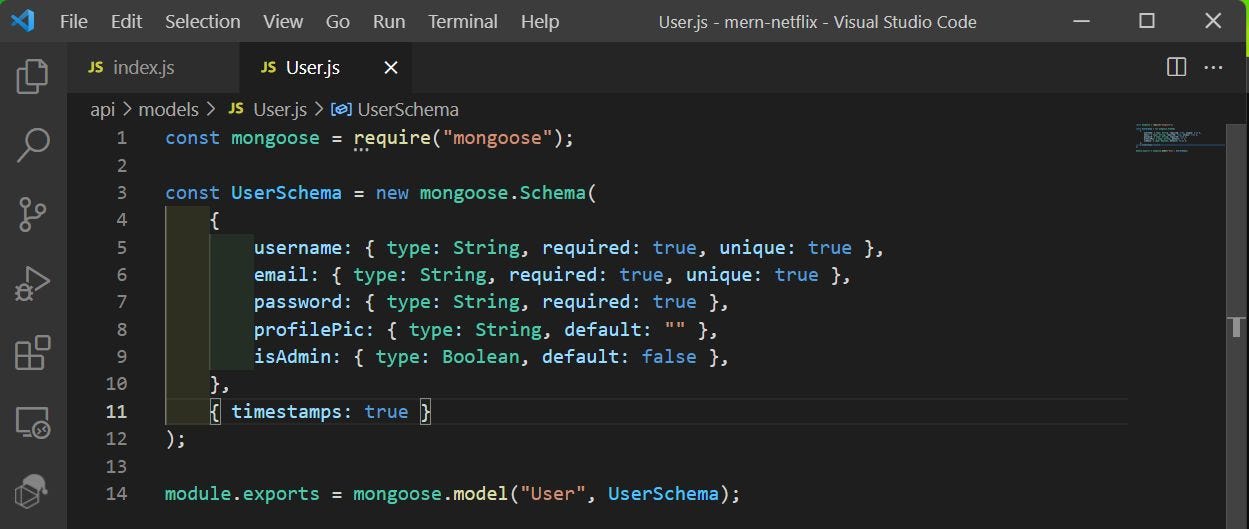This screenshot has height=529, width=1249.
Task: Click JS icon on index.js tab
Action: point(96,67)
